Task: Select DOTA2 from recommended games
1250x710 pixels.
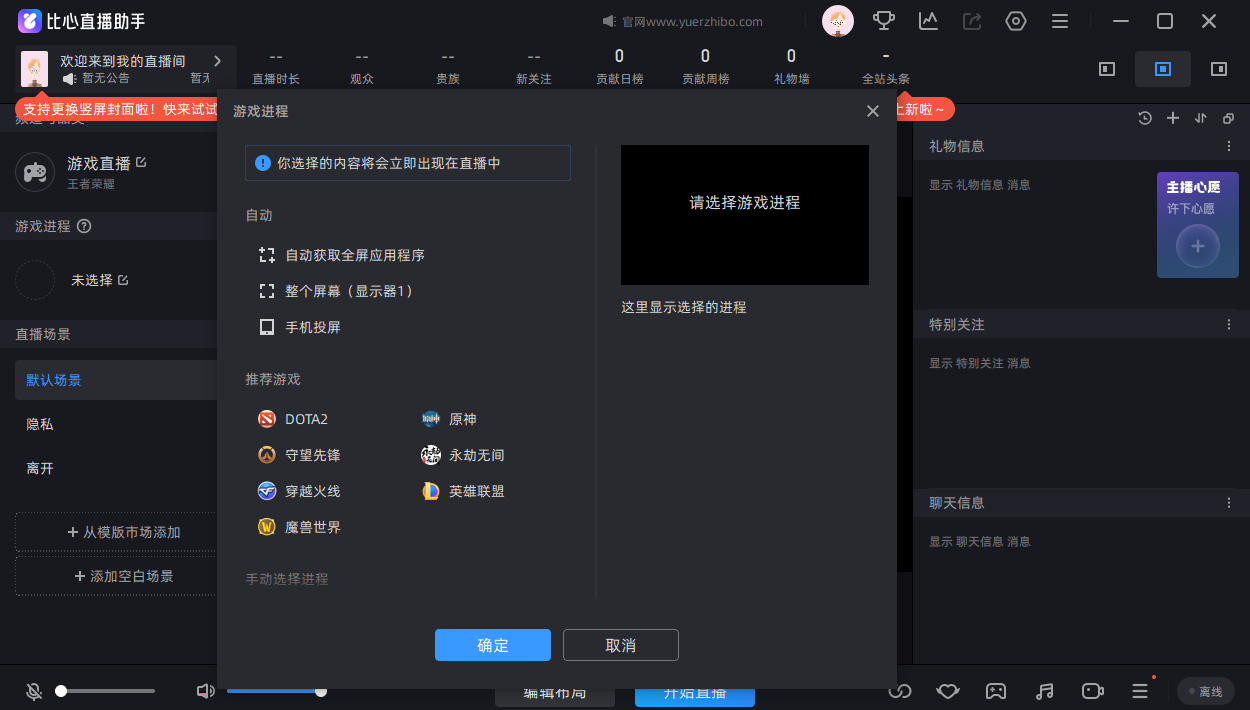Action: click(293, 419)
